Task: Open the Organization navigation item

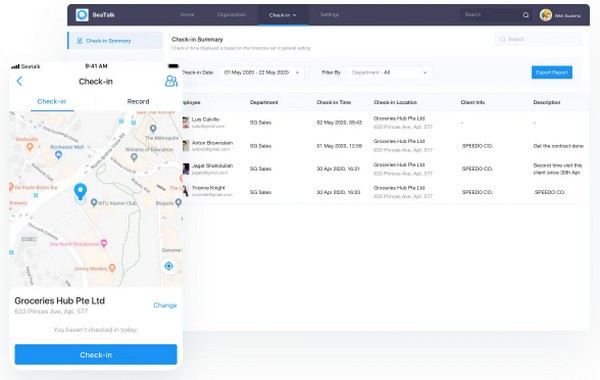Action: 232,15
